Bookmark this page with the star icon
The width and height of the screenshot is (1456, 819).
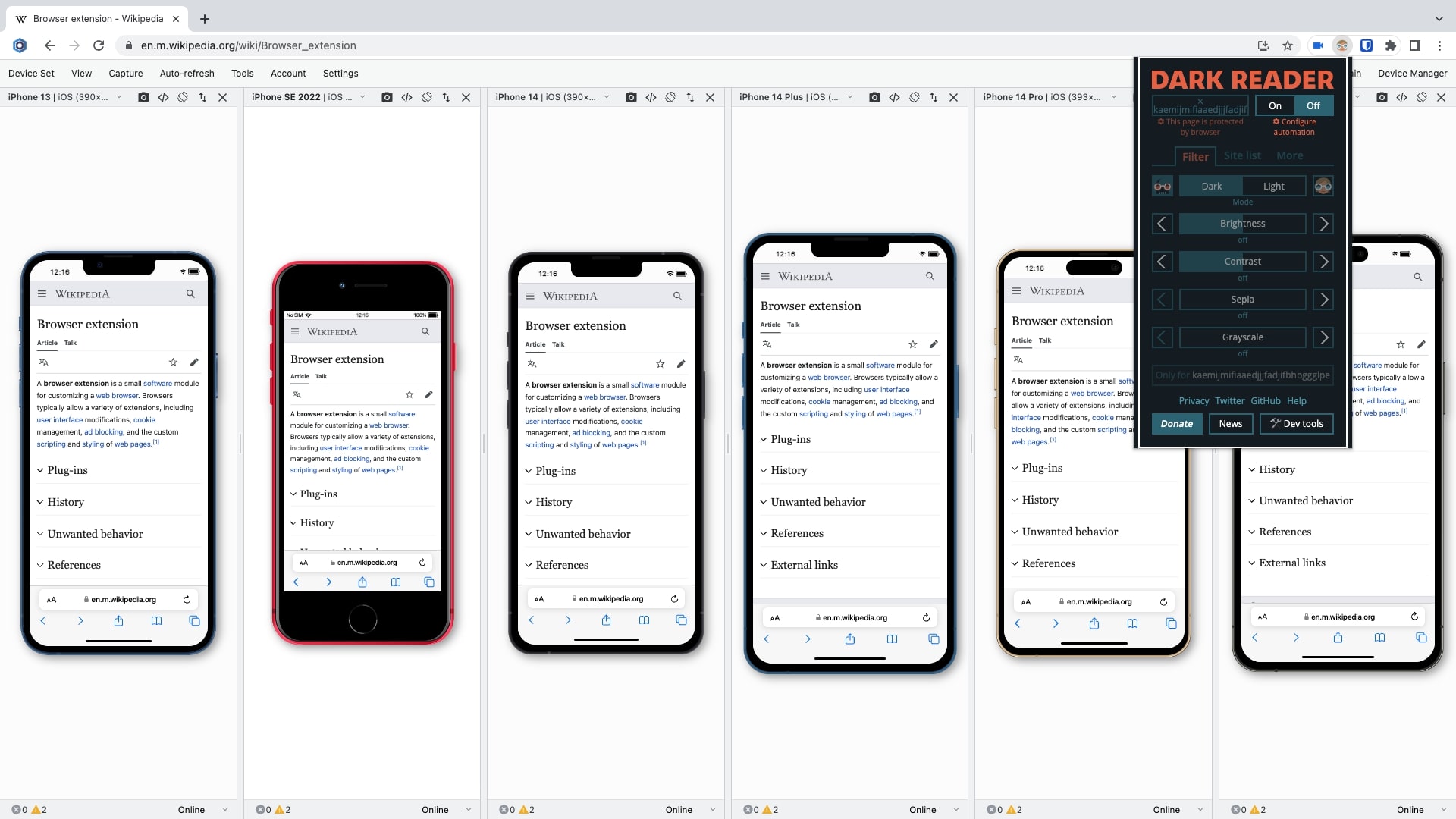[1288, 45]
